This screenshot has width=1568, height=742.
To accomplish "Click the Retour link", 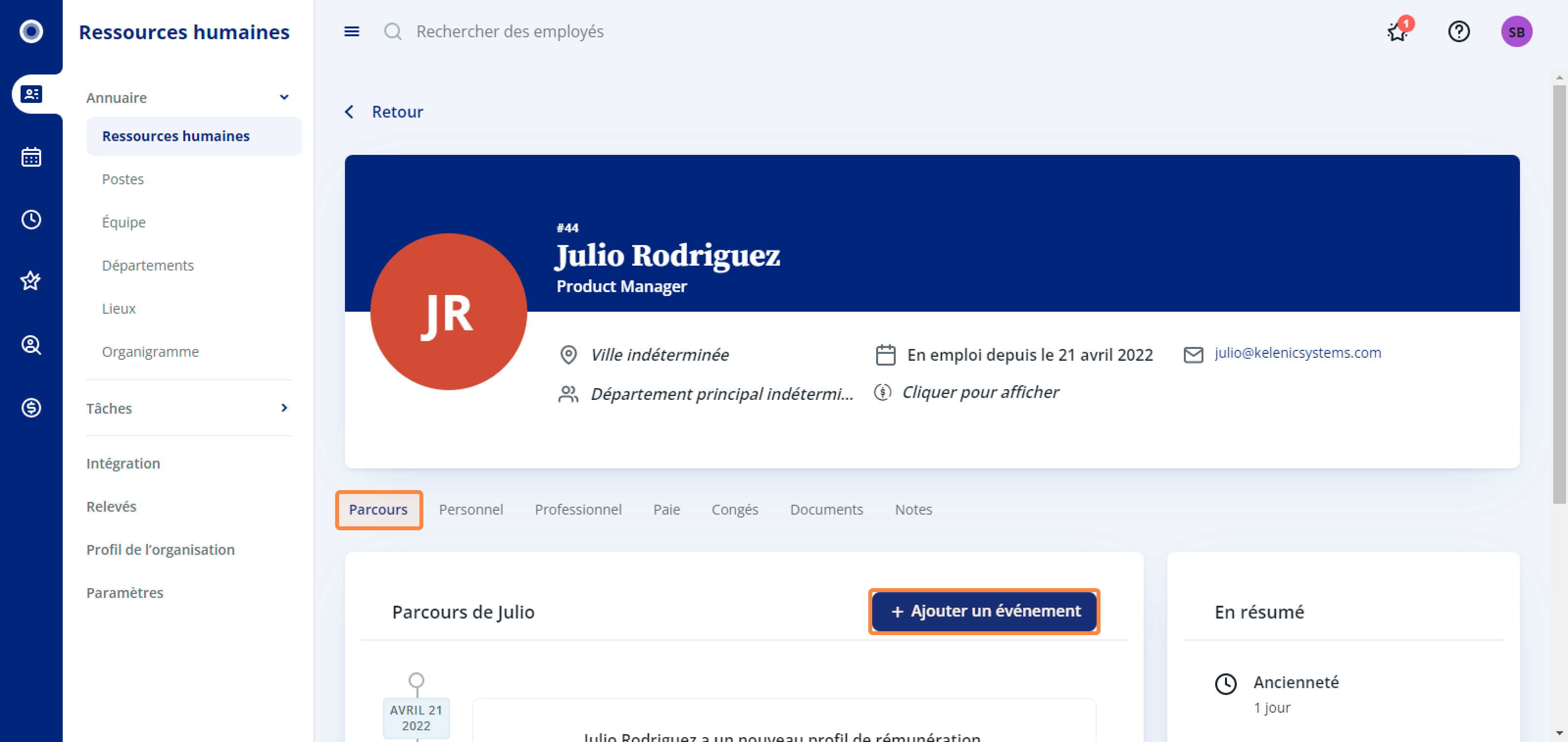I will pyautogui.click(x=397, y=112).
